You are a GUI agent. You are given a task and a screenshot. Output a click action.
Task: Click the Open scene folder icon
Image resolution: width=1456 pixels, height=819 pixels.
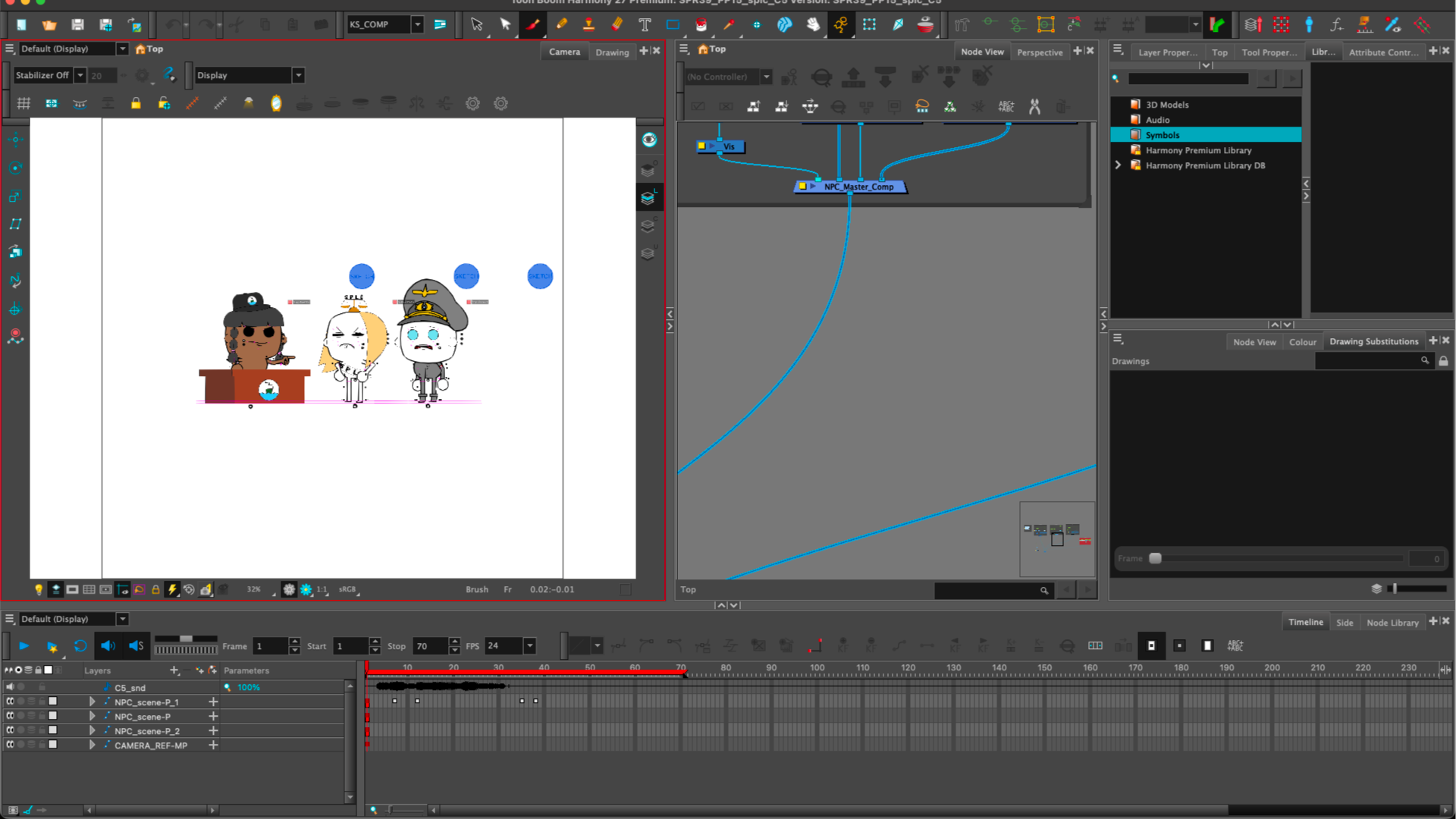tap(49, 25)
